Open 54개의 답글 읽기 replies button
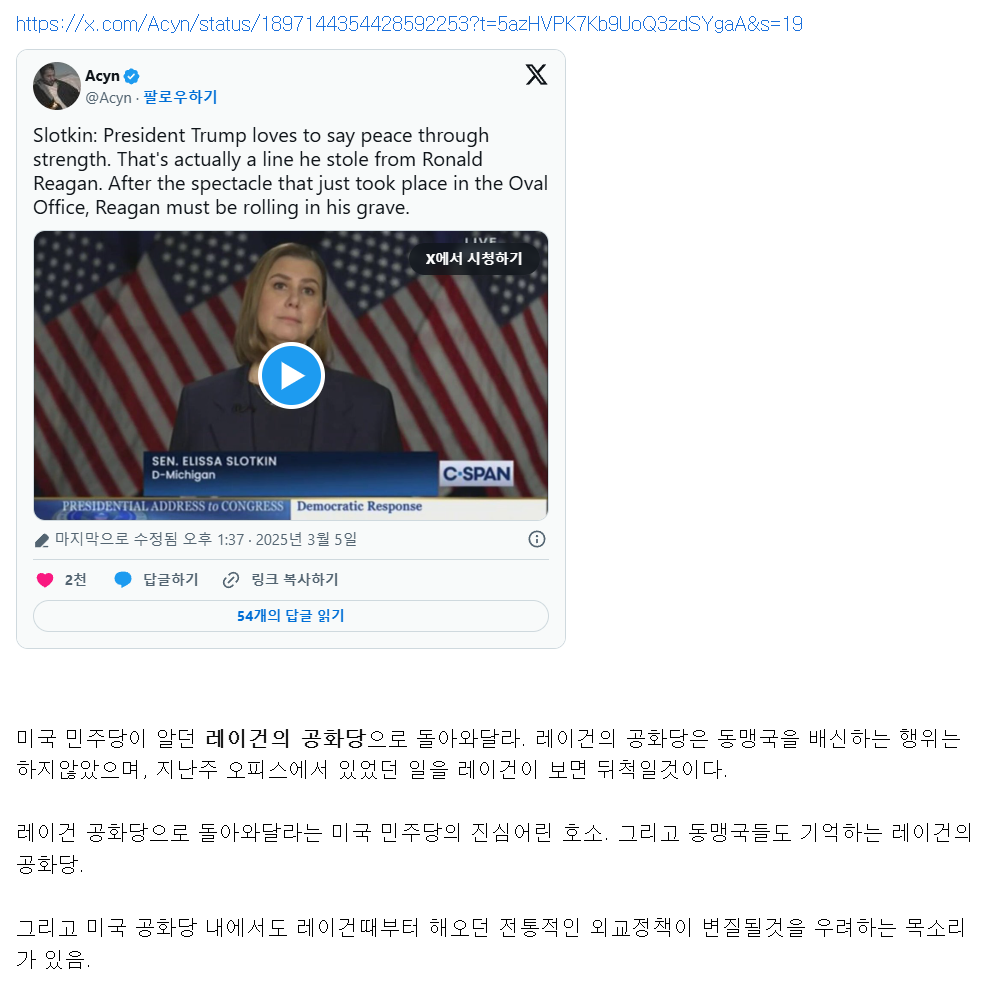The height and width of the screenshot is (1005, 996). click(291, 616)
